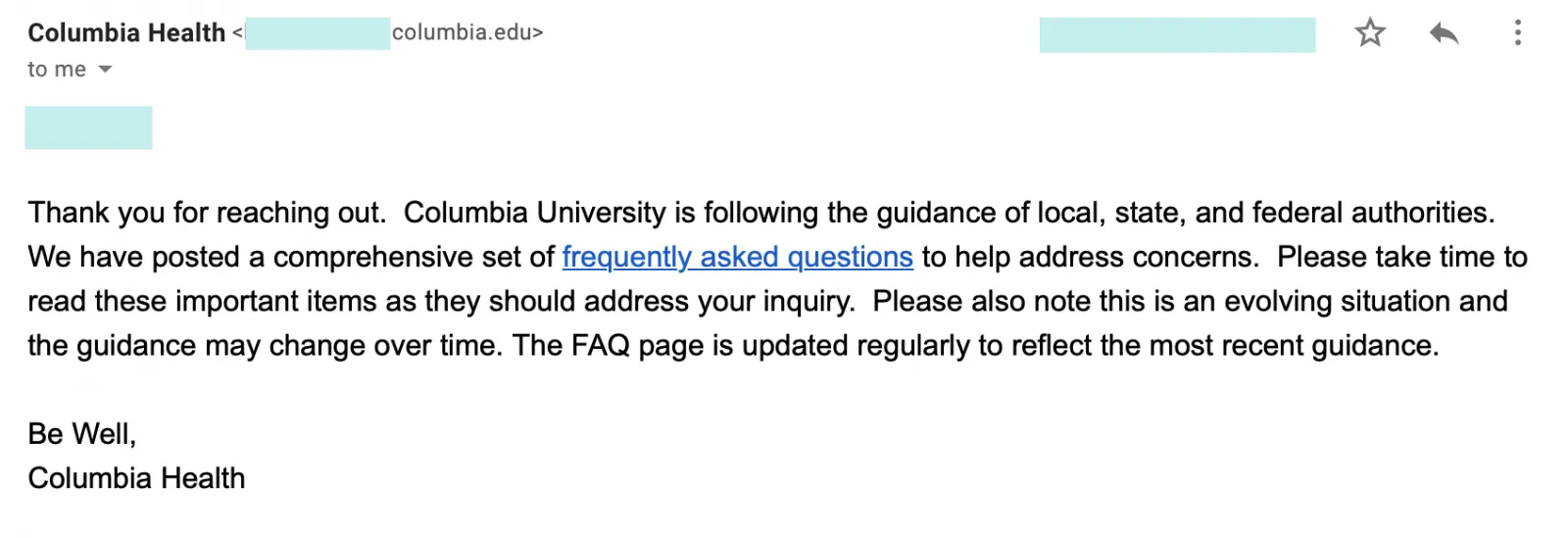Image resolution: width=1568 pixels, height=538 pixels.
Task: Star this email from Columbia Health
Action: tap(1370, 33)
